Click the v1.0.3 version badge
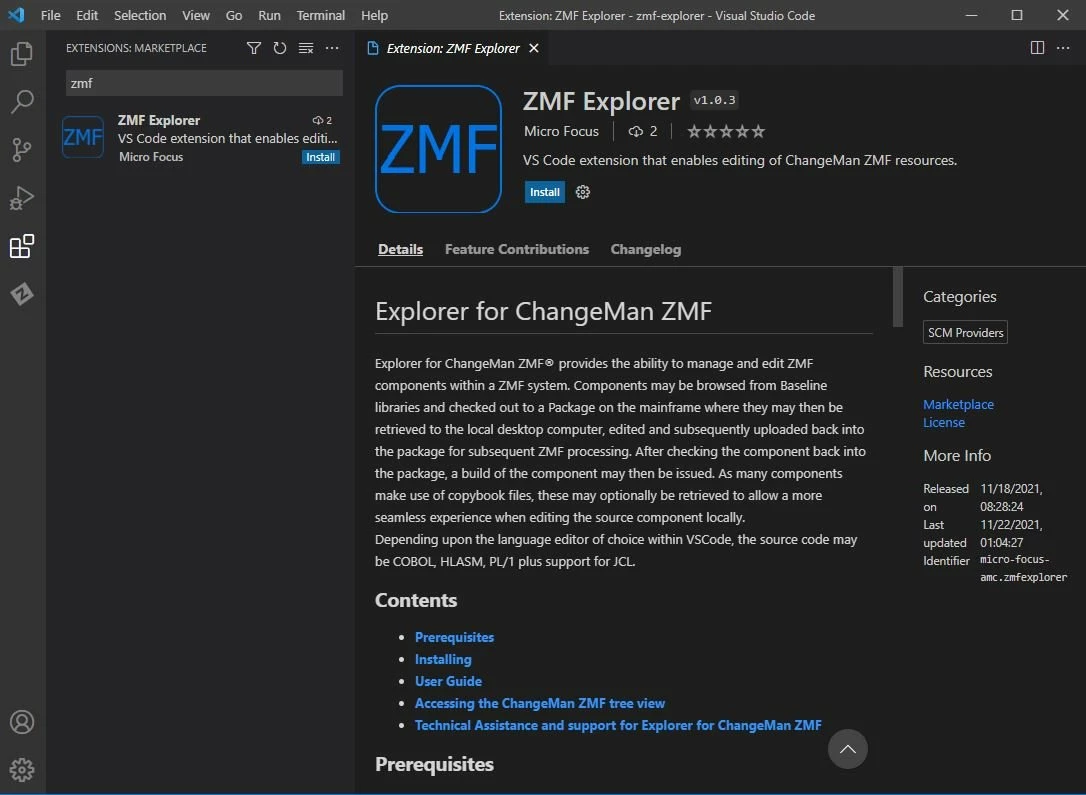 pyautogui.click(x=715, y=100)
